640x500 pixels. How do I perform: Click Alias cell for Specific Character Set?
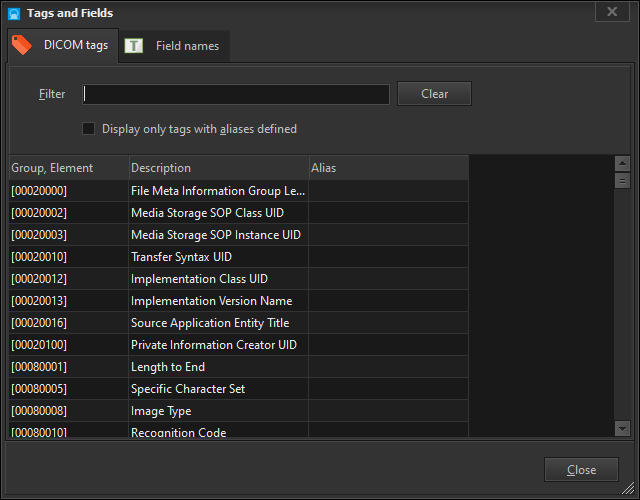click(x=388, y=389)
